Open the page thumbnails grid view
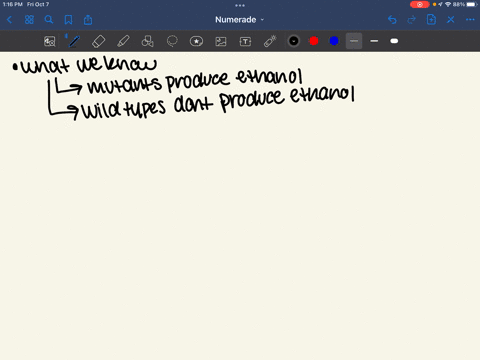Screen dimensions: 480x360 [x=29, y=20]
